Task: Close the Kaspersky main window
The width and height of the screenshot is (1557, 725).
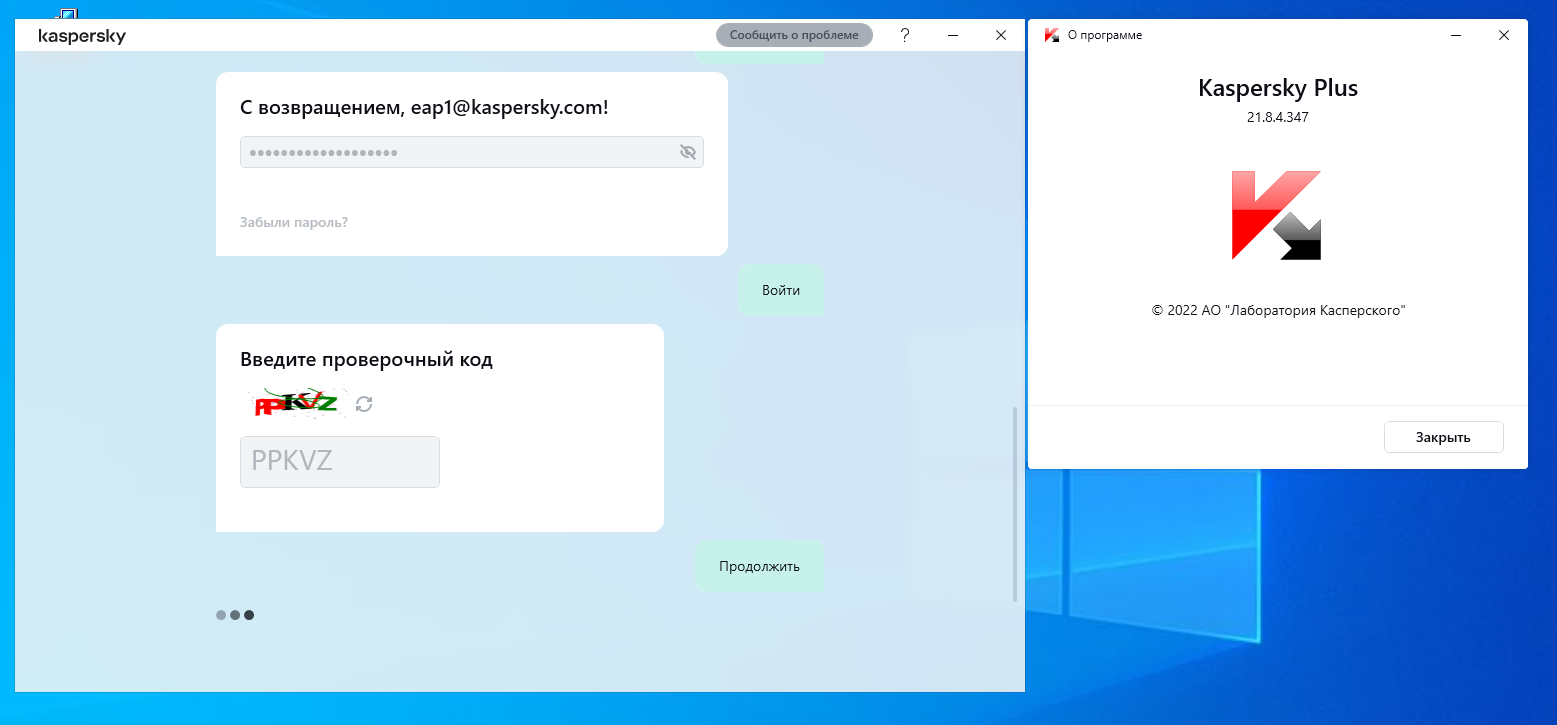Action: coord(1001,35)
